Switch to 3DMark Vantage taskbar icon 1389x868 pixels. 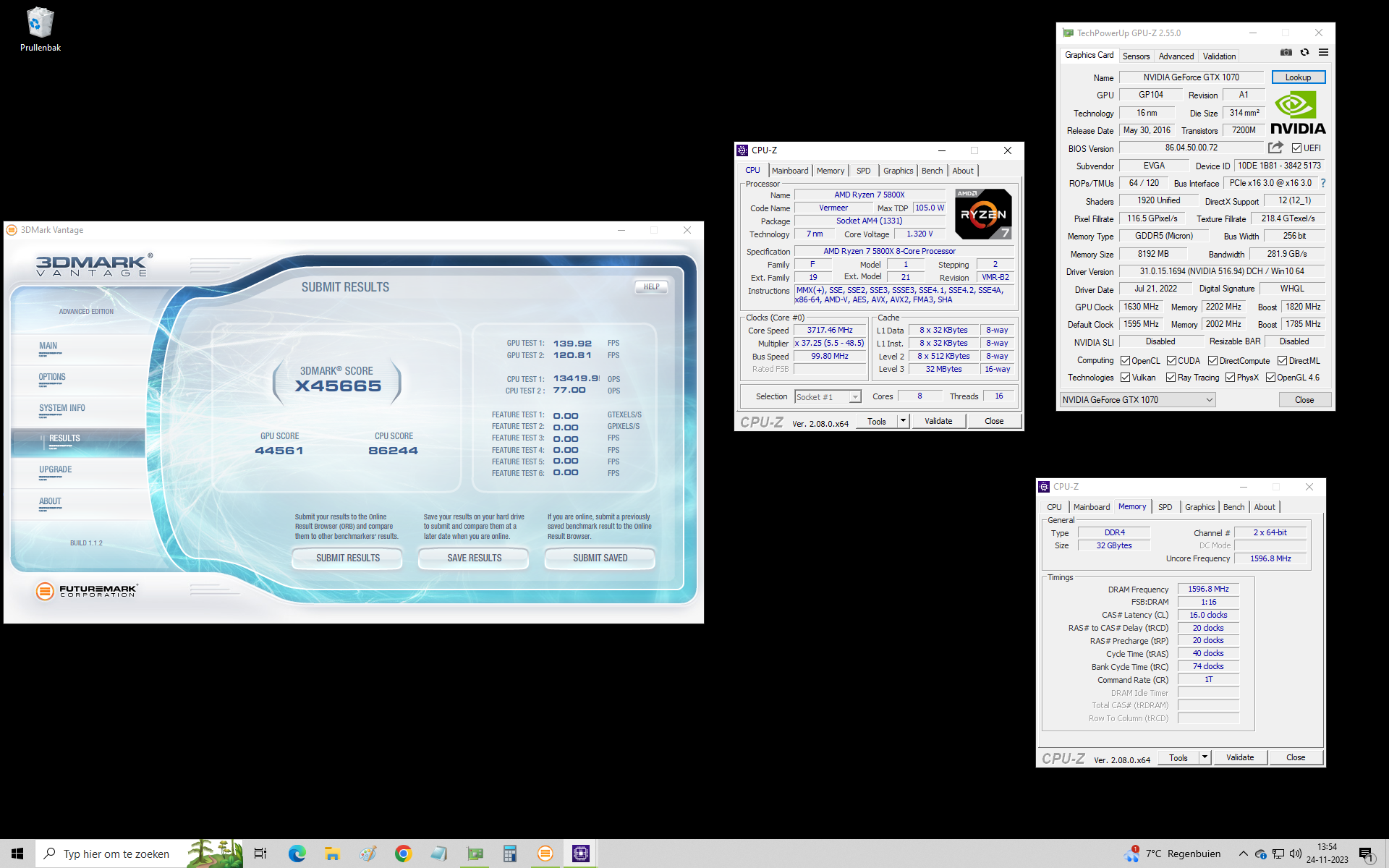tap(545, 854)
